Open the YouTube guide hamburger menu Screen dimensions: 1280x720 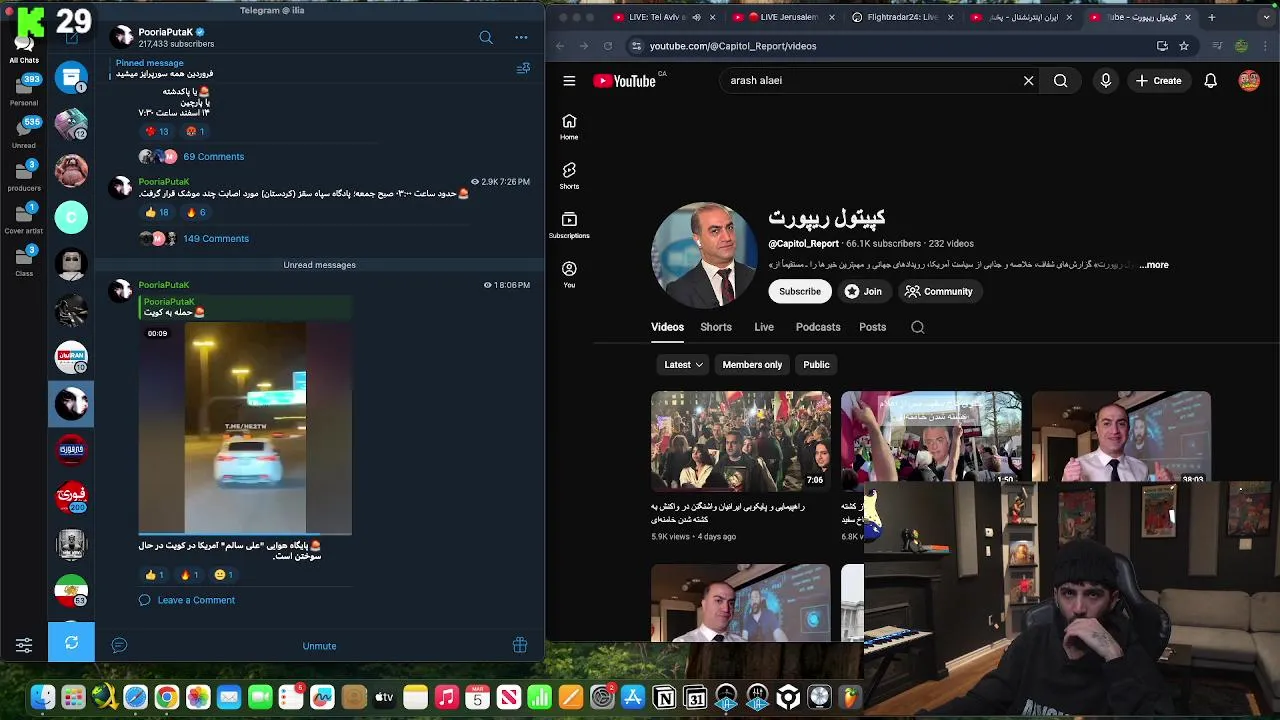569,81
